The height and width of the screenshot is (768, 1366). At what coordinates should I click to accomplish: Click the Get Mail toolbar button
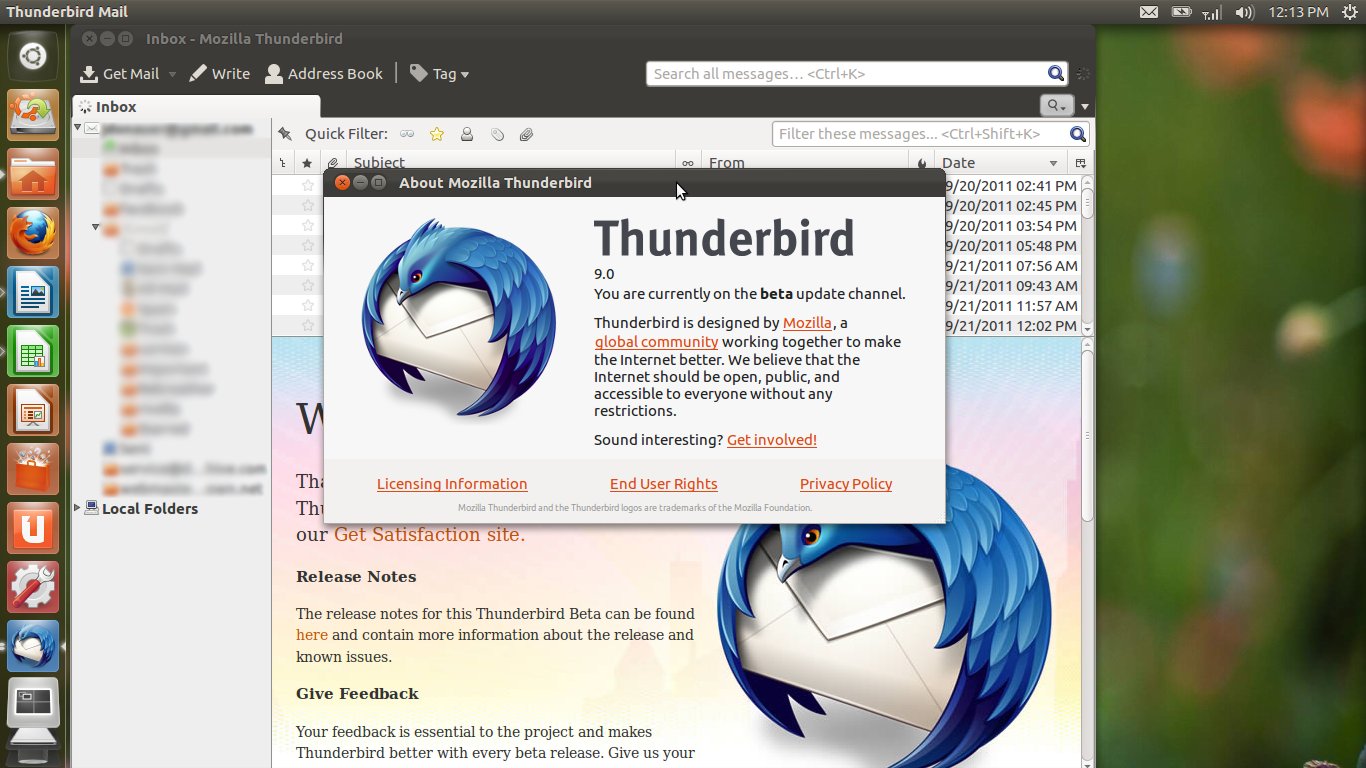click(120, 74)
